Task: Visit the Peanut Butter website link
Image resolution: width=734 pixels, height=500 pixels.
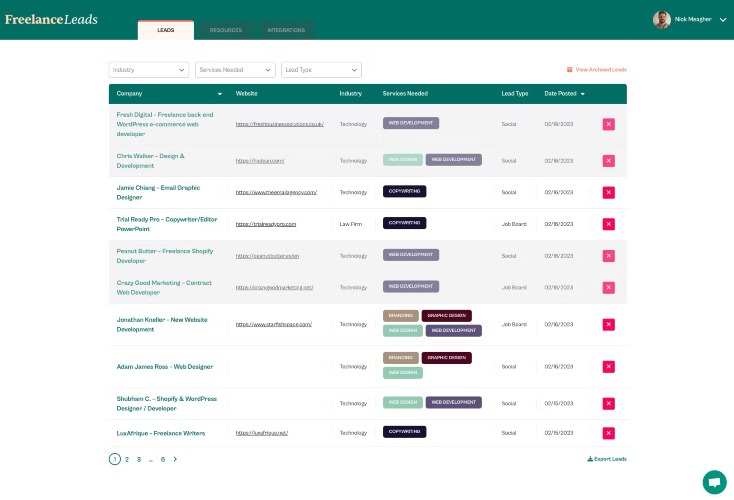Action: tap(267, 256)
